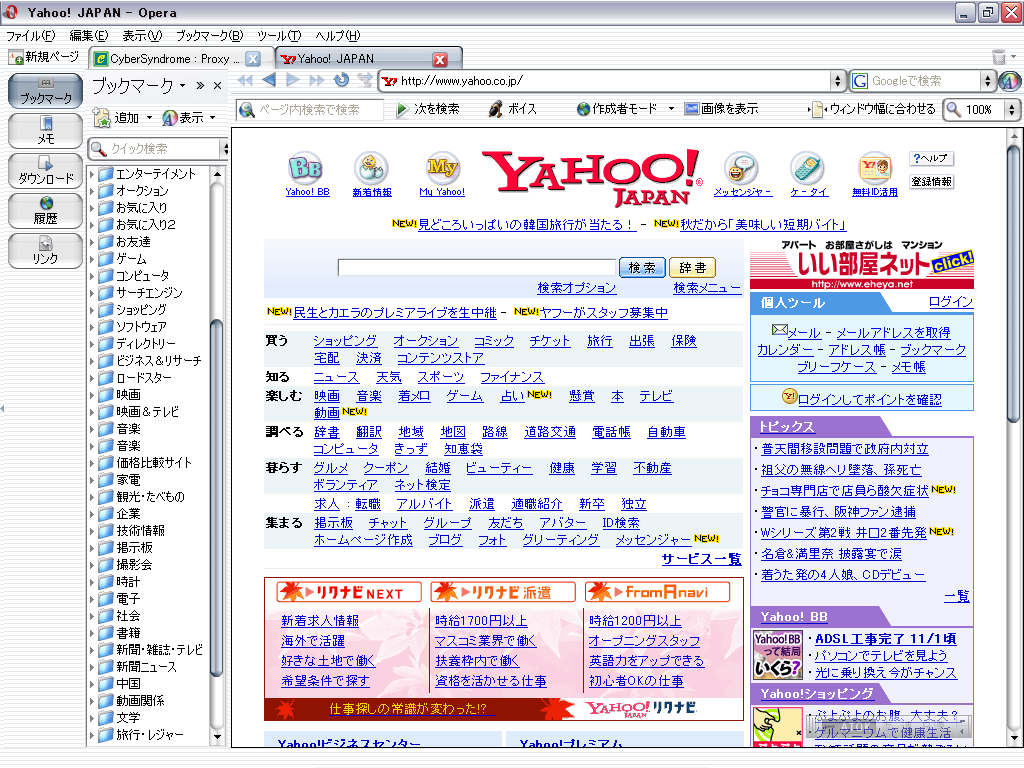Open the ブックマーク(B) menu
This screenshot has width=1024, height=768.
210,36
